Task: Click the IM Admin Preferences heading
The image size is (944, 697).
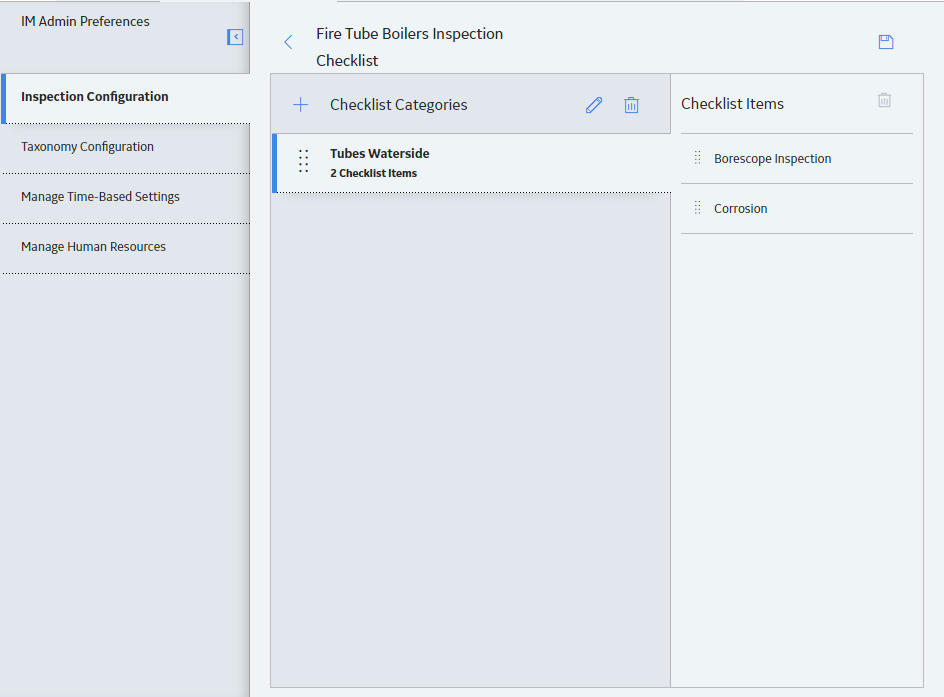Action: point(85,22)
